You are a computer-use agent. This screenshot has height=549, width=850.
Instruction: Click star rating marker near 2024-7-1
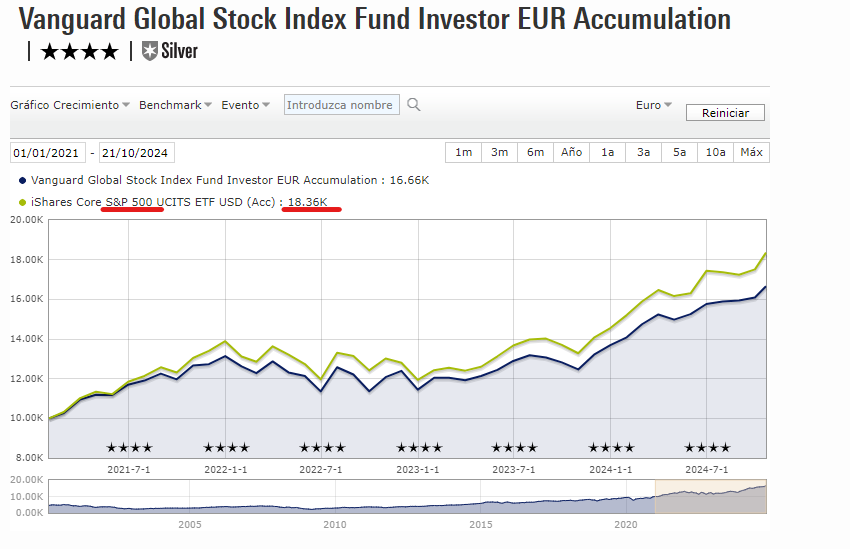(707, 448)
